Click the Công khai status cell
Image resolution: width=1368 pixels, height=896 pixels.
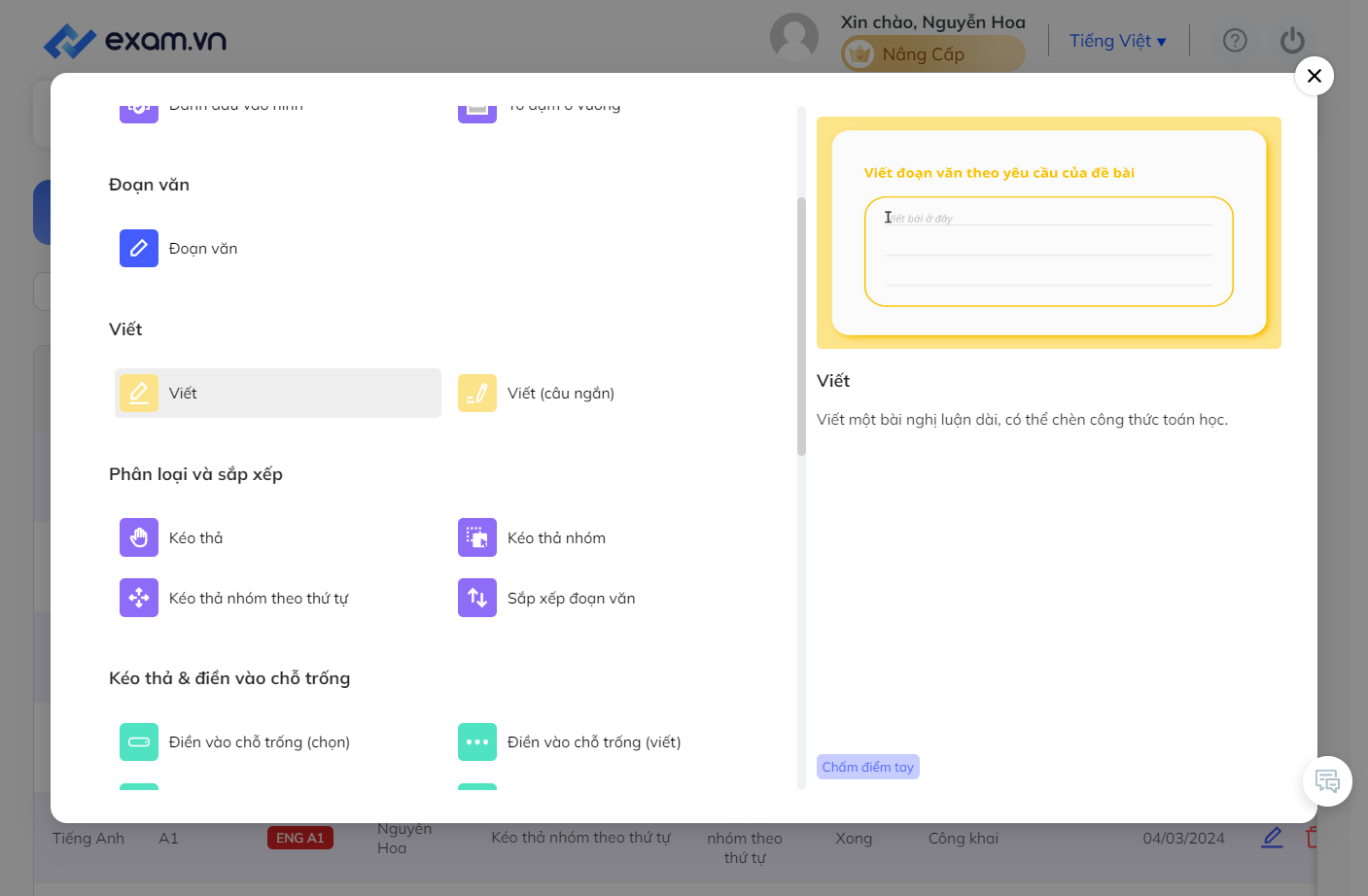coord(964,839)
